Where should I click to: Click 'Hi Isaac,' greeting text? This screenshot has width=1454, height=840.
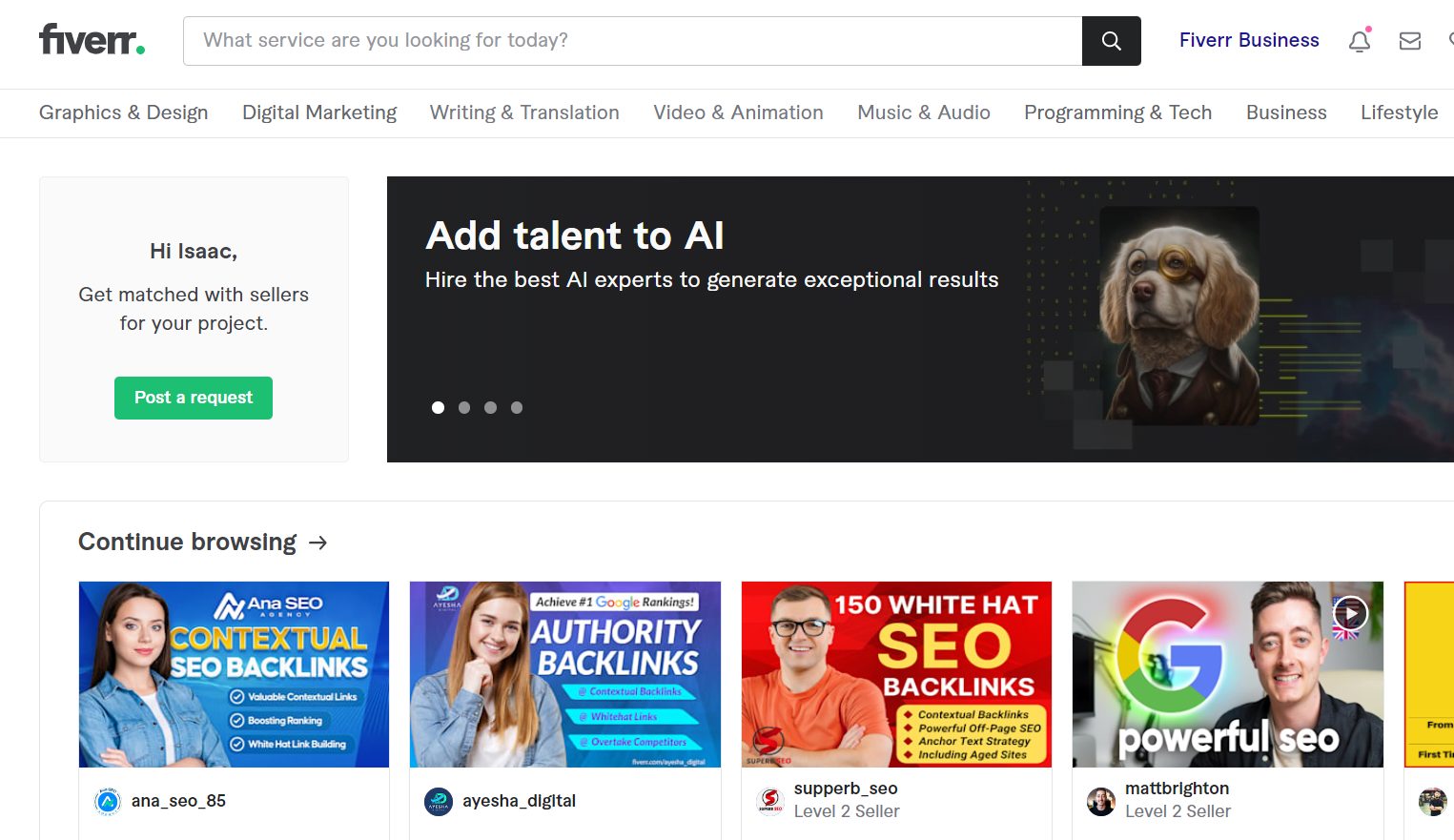[194, 251]
